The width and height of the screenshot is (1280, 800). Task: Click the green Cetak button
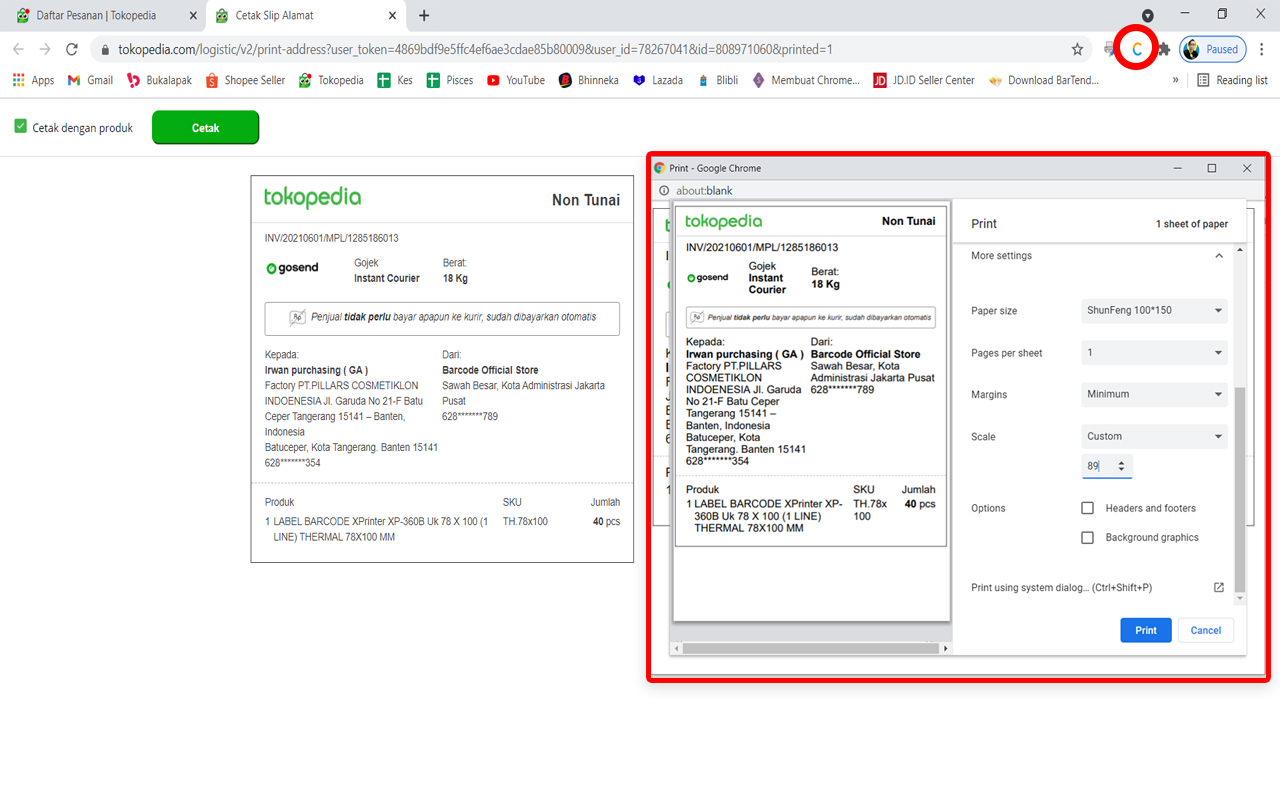click(205, 128)
